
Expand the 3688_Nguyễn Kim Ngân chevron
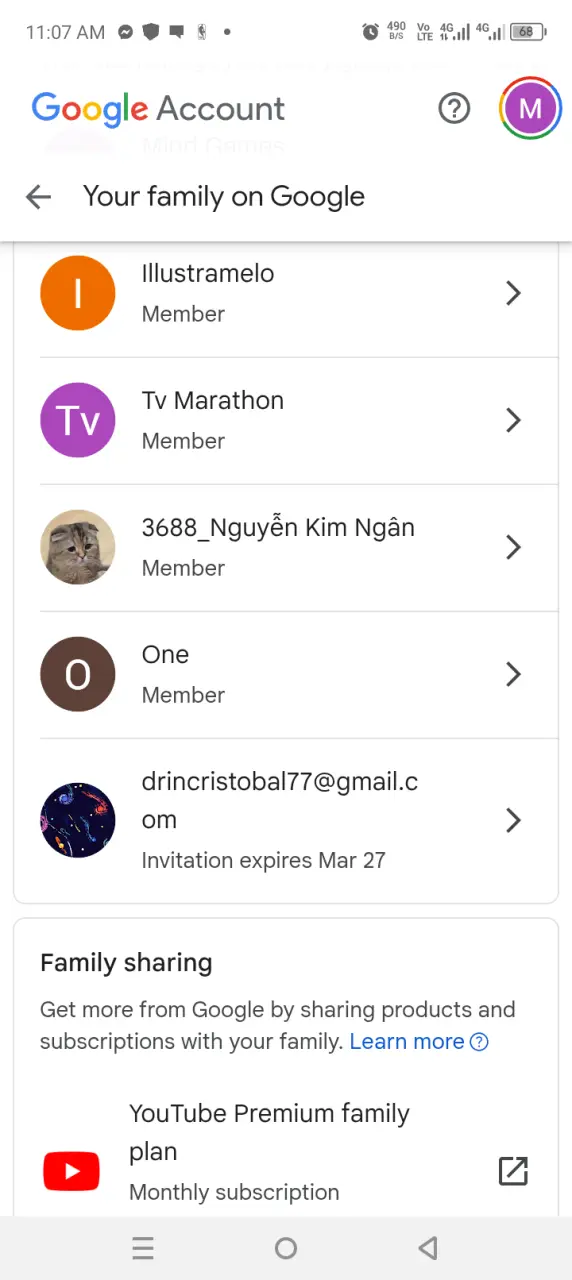(513, 547)
